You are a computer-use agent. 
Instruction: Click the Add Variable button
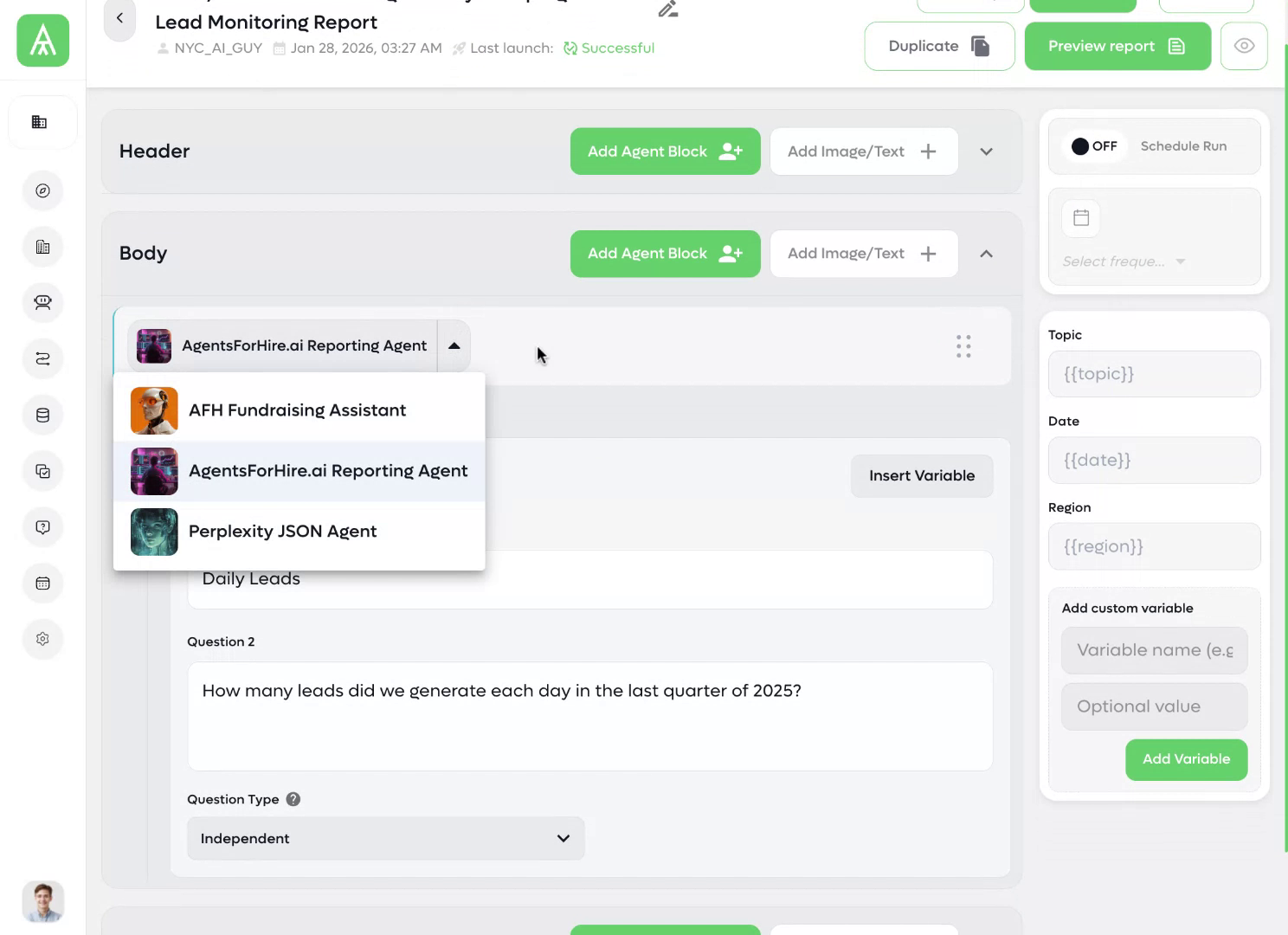tap(1186, 759)
